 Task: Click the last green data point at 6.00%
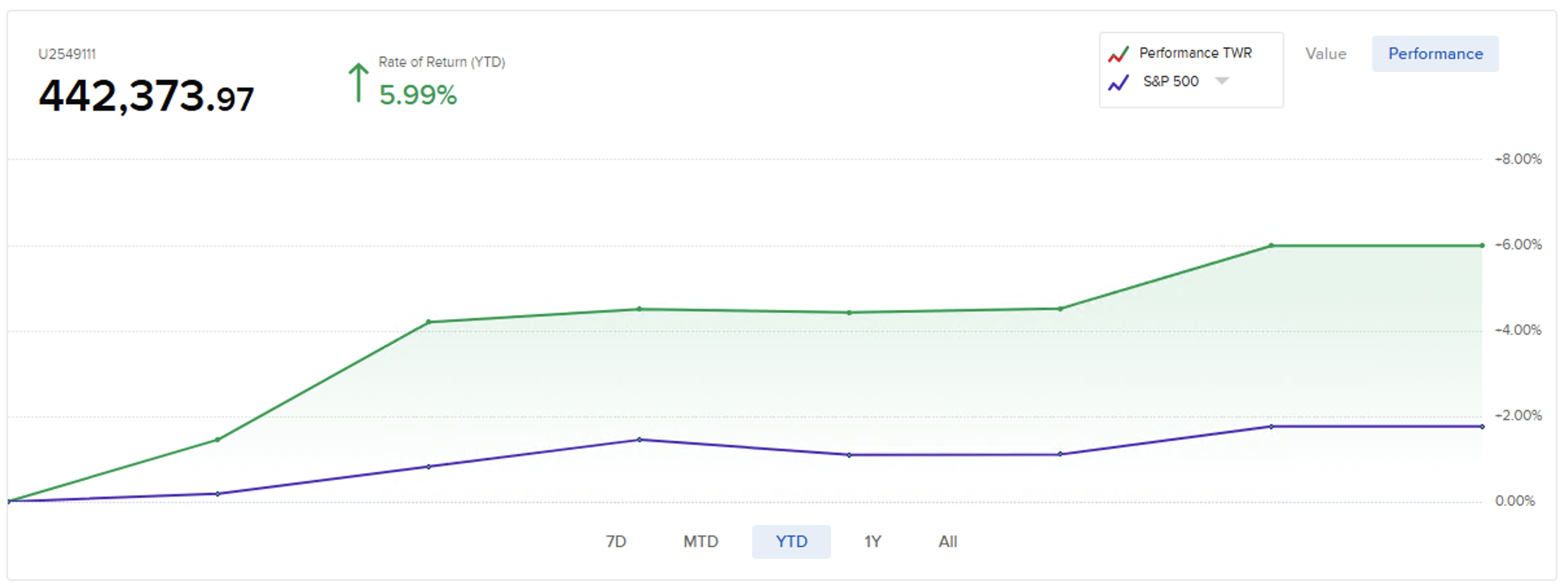click(1481, 245)
